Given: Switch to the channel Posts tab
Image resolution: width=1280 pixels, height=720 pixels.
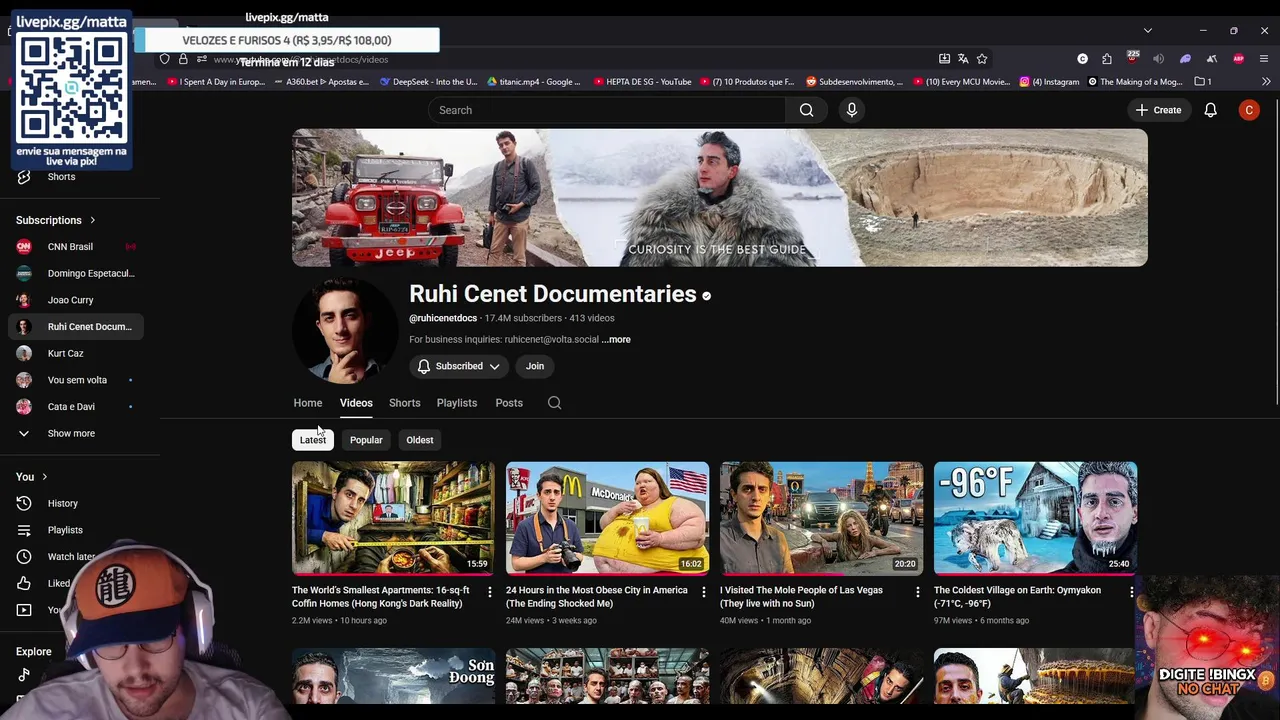Looking at the screenshot, I should click(509, 403).
